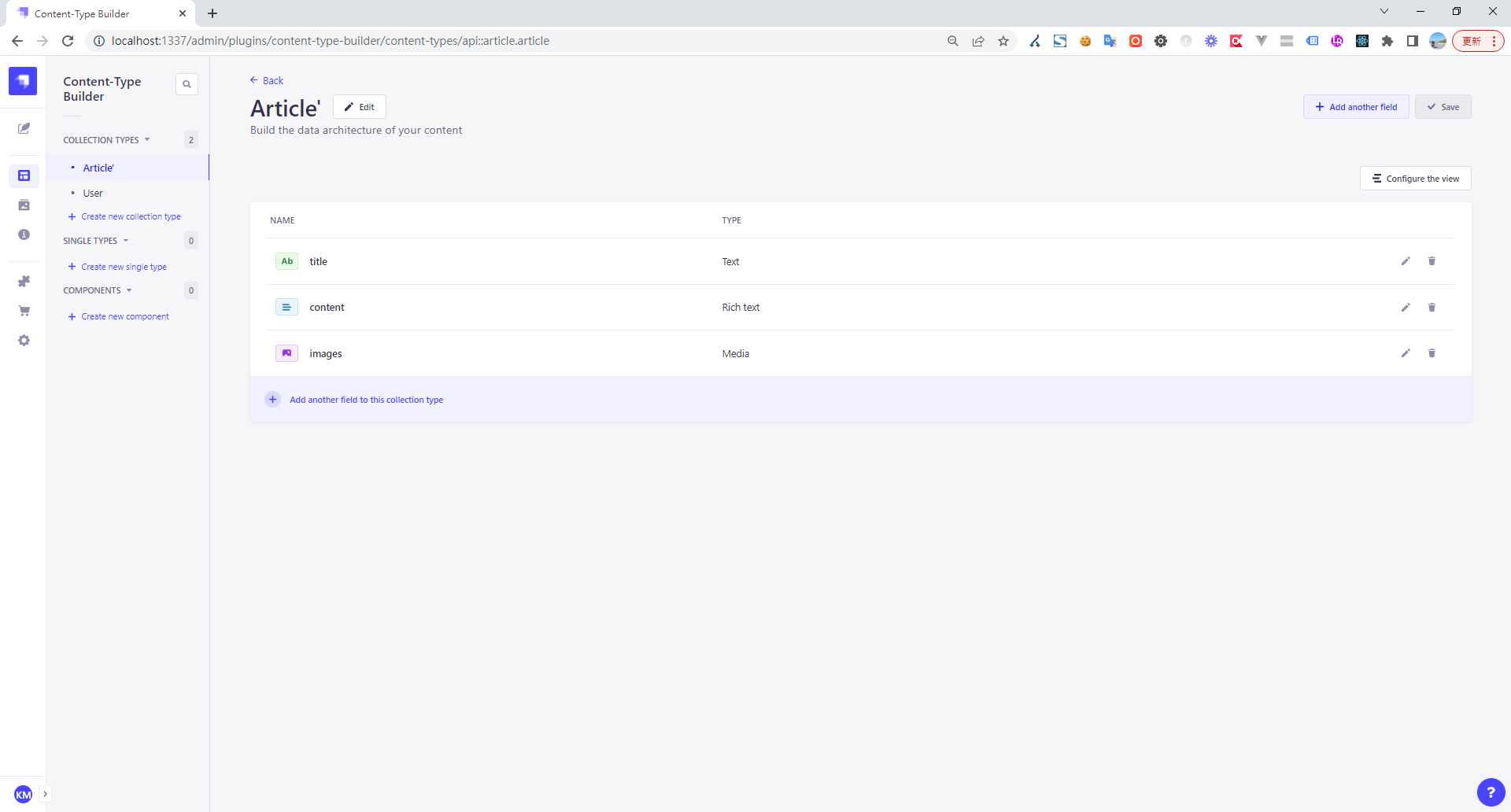Click search icon in Content-Type Builder panel
Viewport: 1511px width, 812px height.
(x=187, y=84)
